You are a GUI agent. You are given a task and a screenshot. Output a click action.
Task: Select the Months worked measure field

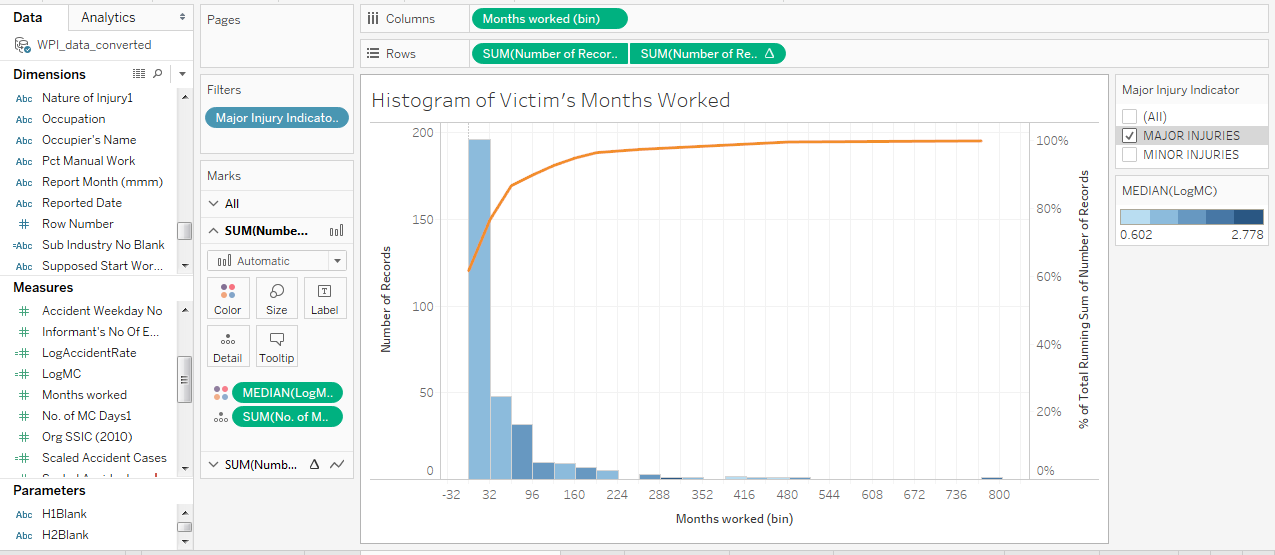84,395
